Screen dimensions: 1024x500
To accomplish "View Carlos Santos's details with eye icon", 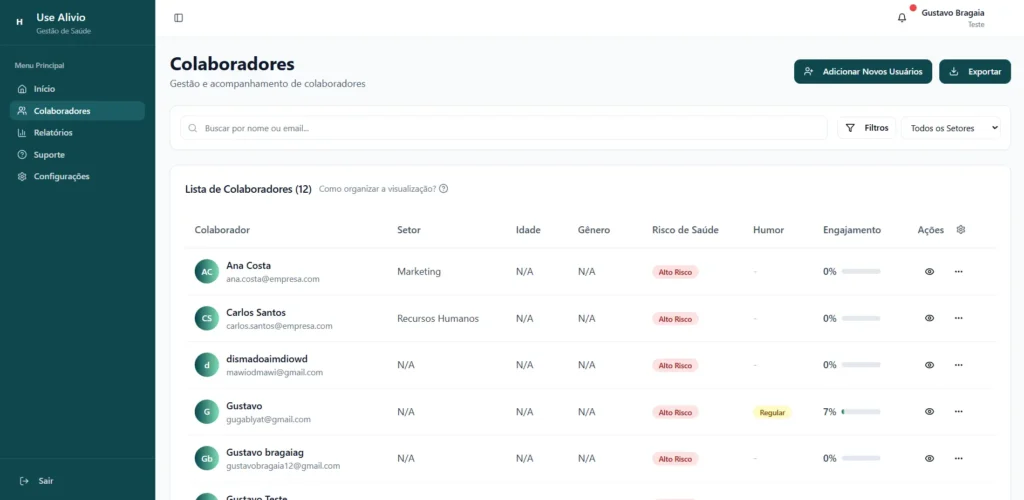I will [929, 319].
